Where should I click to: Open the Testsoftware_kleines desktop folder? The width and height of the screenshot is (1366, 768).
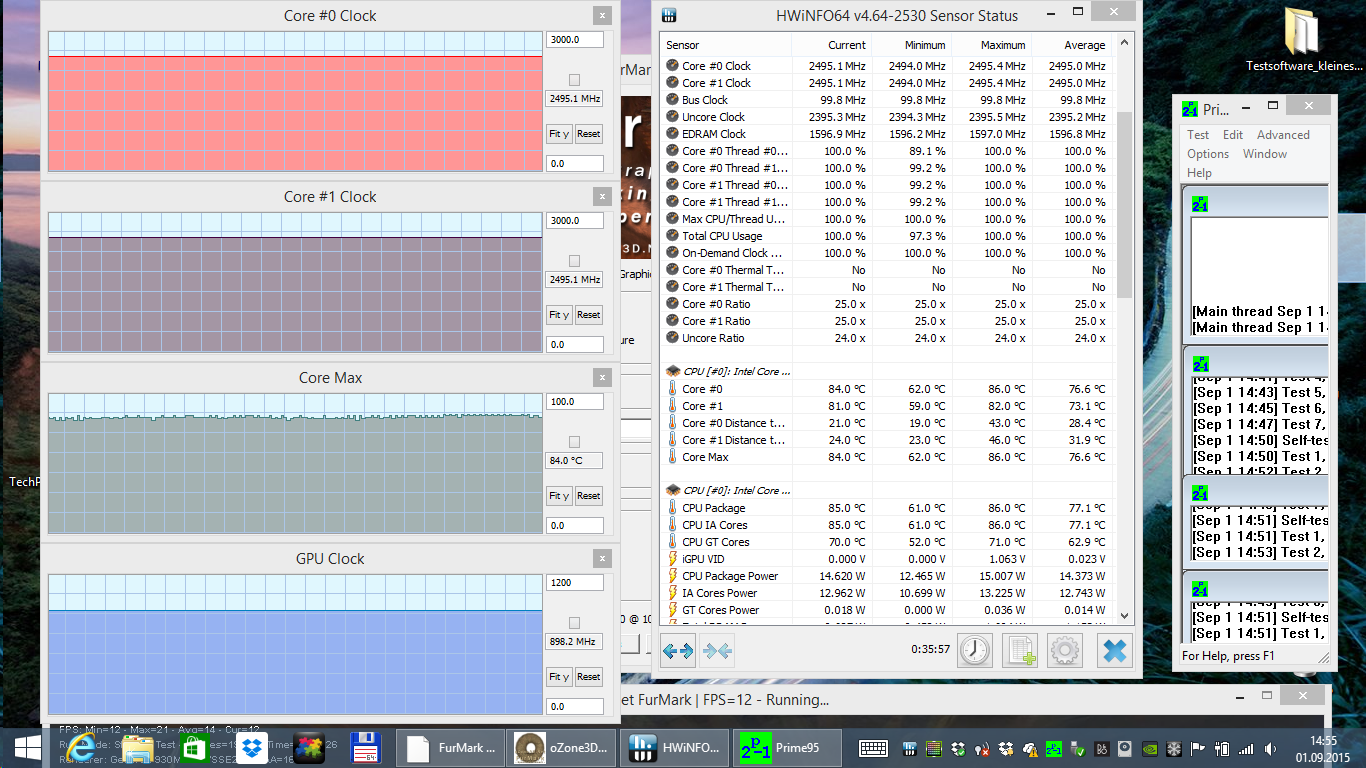coord(1303,42)
